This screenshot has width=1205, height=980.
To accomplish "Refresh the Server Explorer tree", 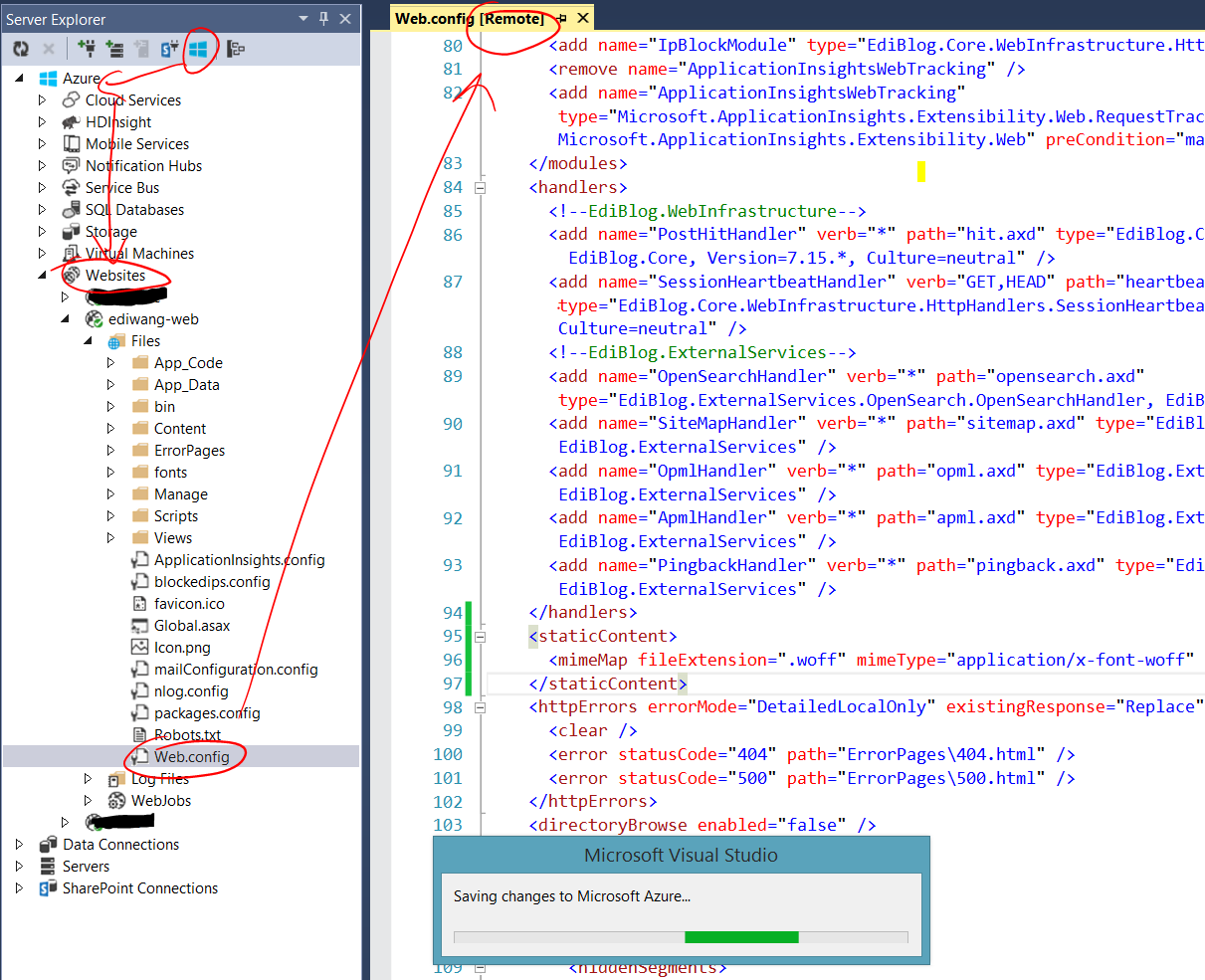I will point(21,48).
